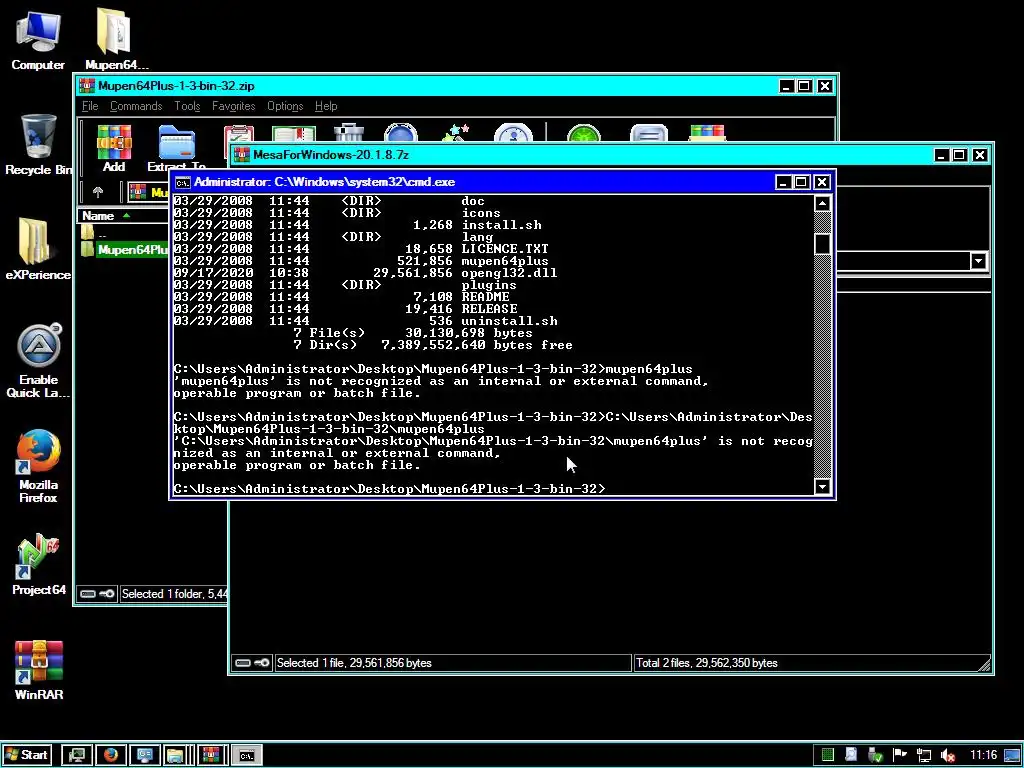Select the Mozilla Firefox desktop shortcut
The image size is (1024, 768).
coord(38,466)
